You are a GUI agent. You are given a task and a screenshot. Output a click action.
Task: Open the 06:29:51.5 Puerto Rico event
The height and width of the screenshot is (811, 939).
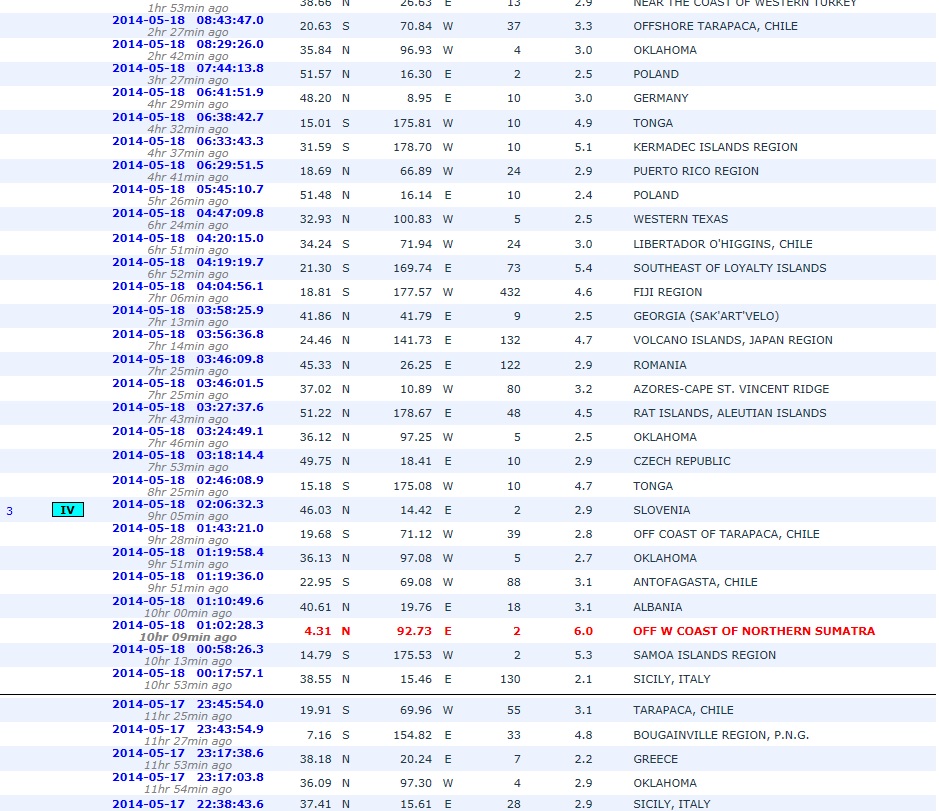187,165
